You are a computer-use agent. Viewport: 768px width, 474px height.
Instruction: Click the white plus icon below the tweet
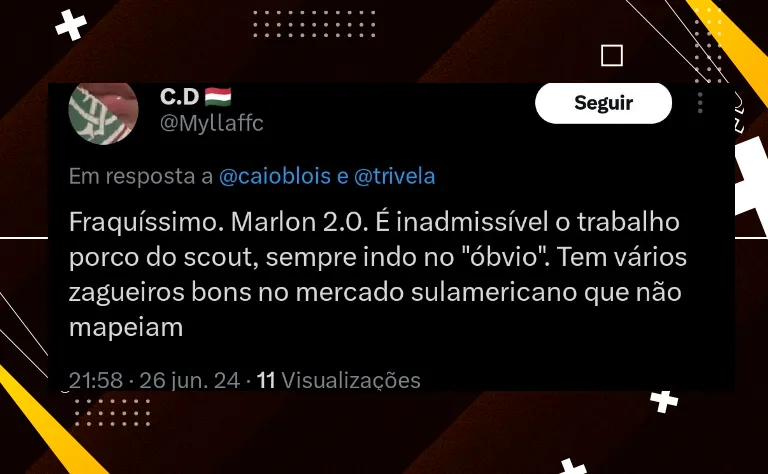[x=664, y=402]
